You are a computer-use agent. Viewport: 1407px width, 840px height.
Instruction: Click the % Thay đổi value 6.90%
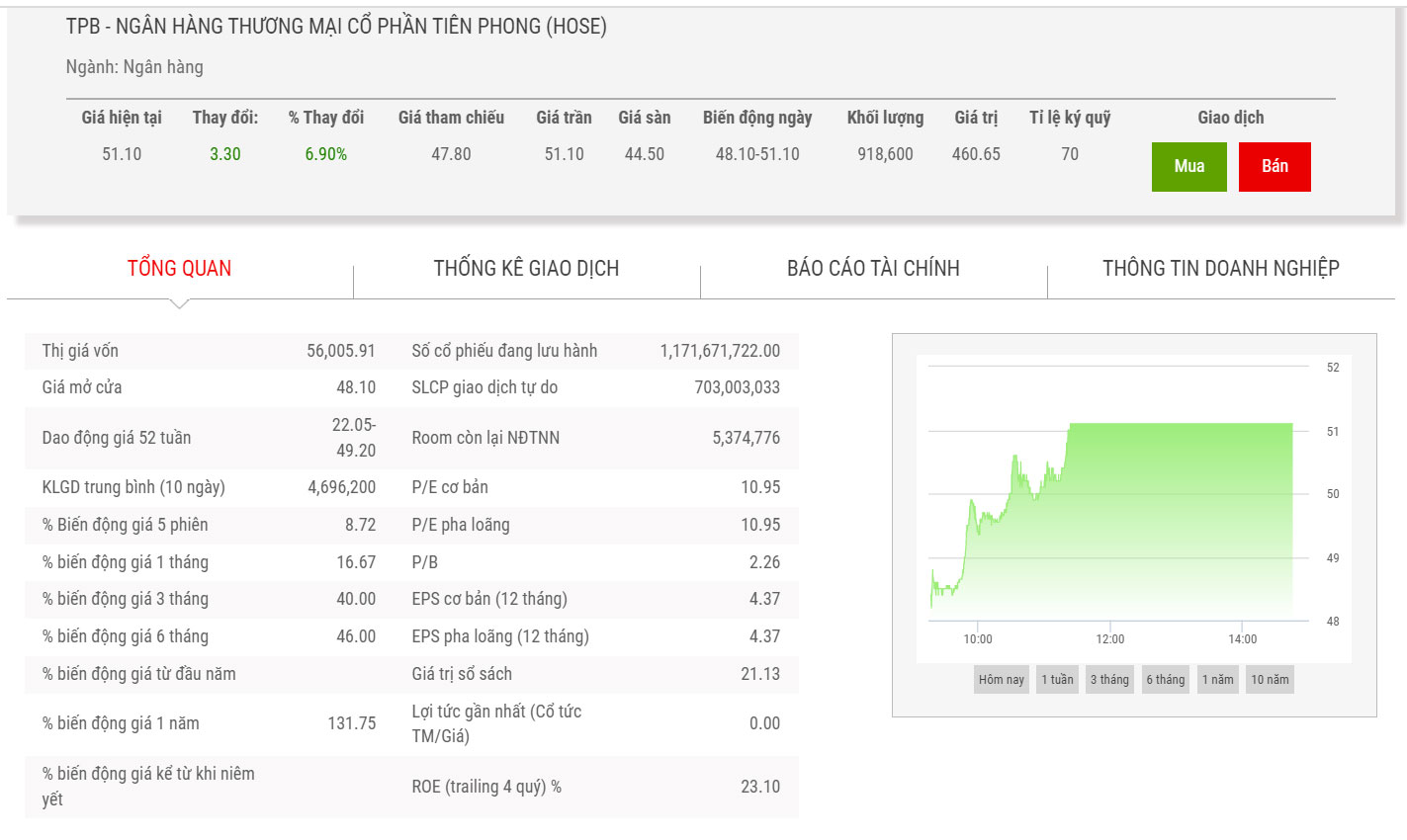(325, 154)
